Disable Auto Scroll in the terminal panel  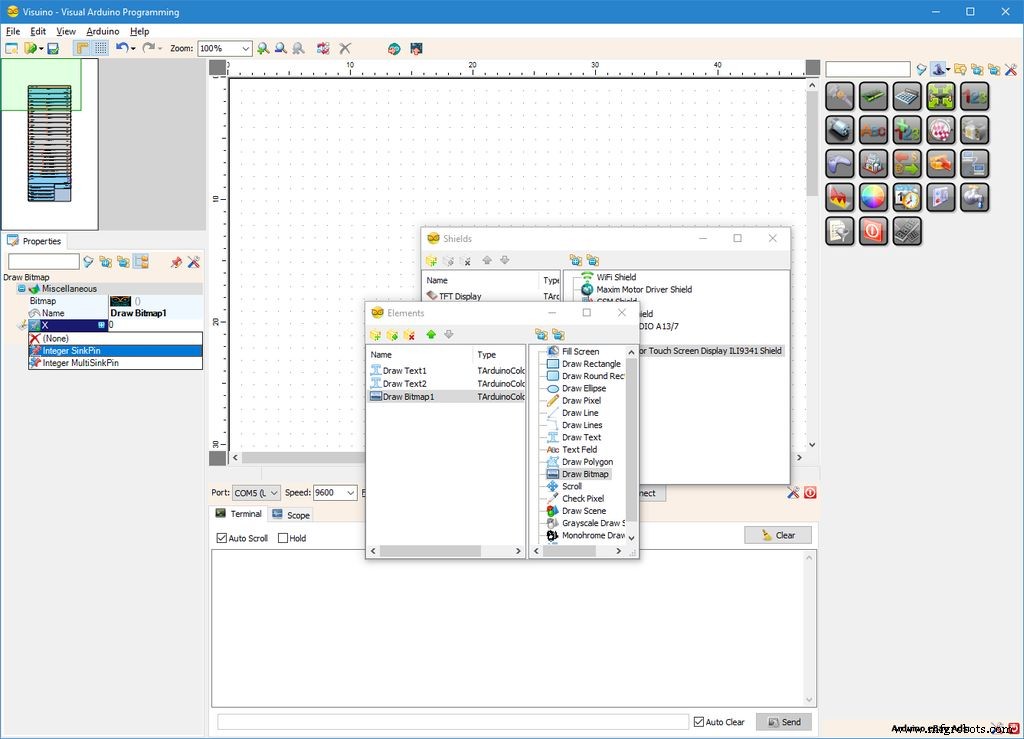coord(221,537)
